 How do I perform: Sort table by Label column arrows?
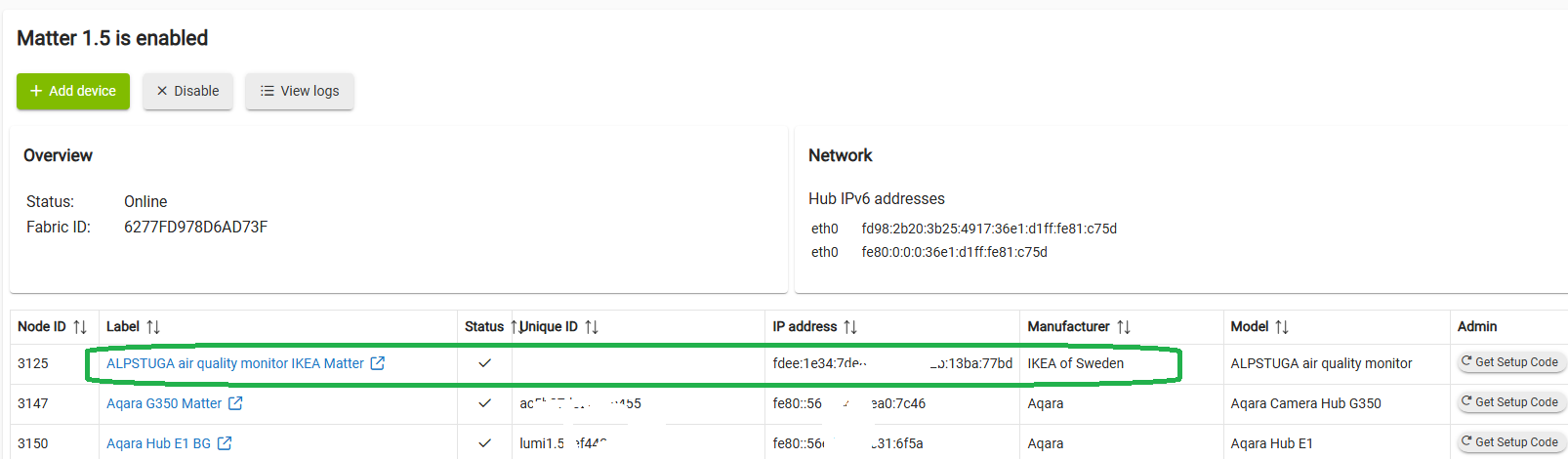(x=153, y=327)
